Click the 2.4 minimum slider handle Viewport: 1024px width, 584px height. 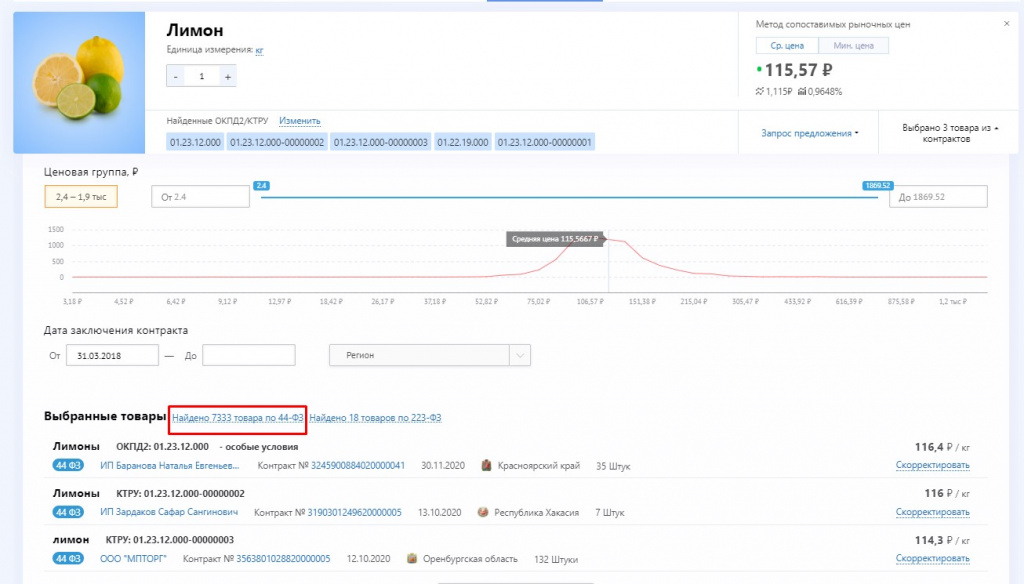coord(261,186)
